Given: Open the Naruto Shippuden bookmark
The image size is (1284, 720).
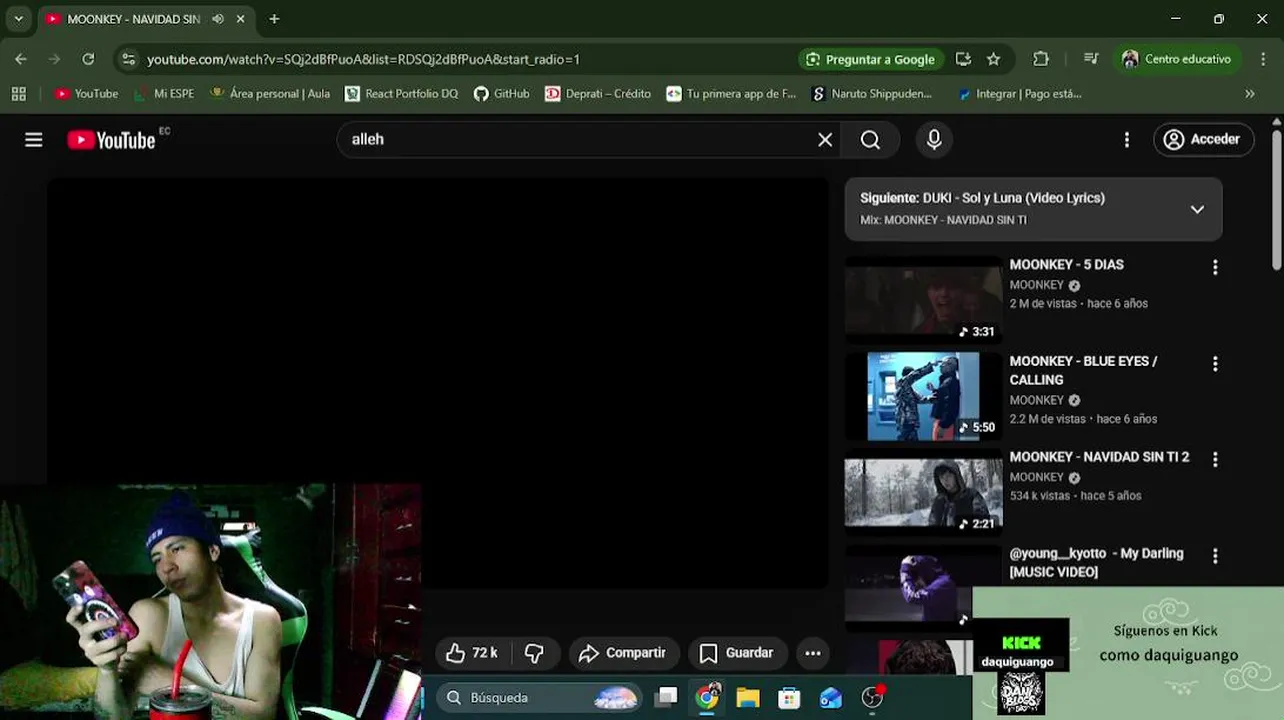Looking at the screenshot, I should (872, 94).
